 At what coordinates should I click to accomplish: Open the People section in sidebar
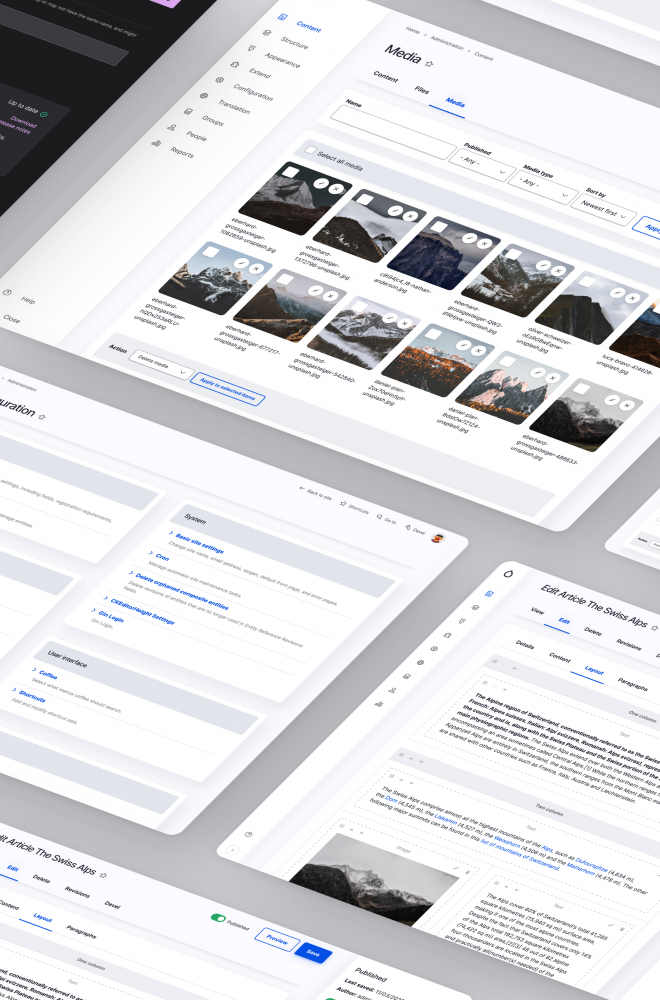tap(196, 136)
